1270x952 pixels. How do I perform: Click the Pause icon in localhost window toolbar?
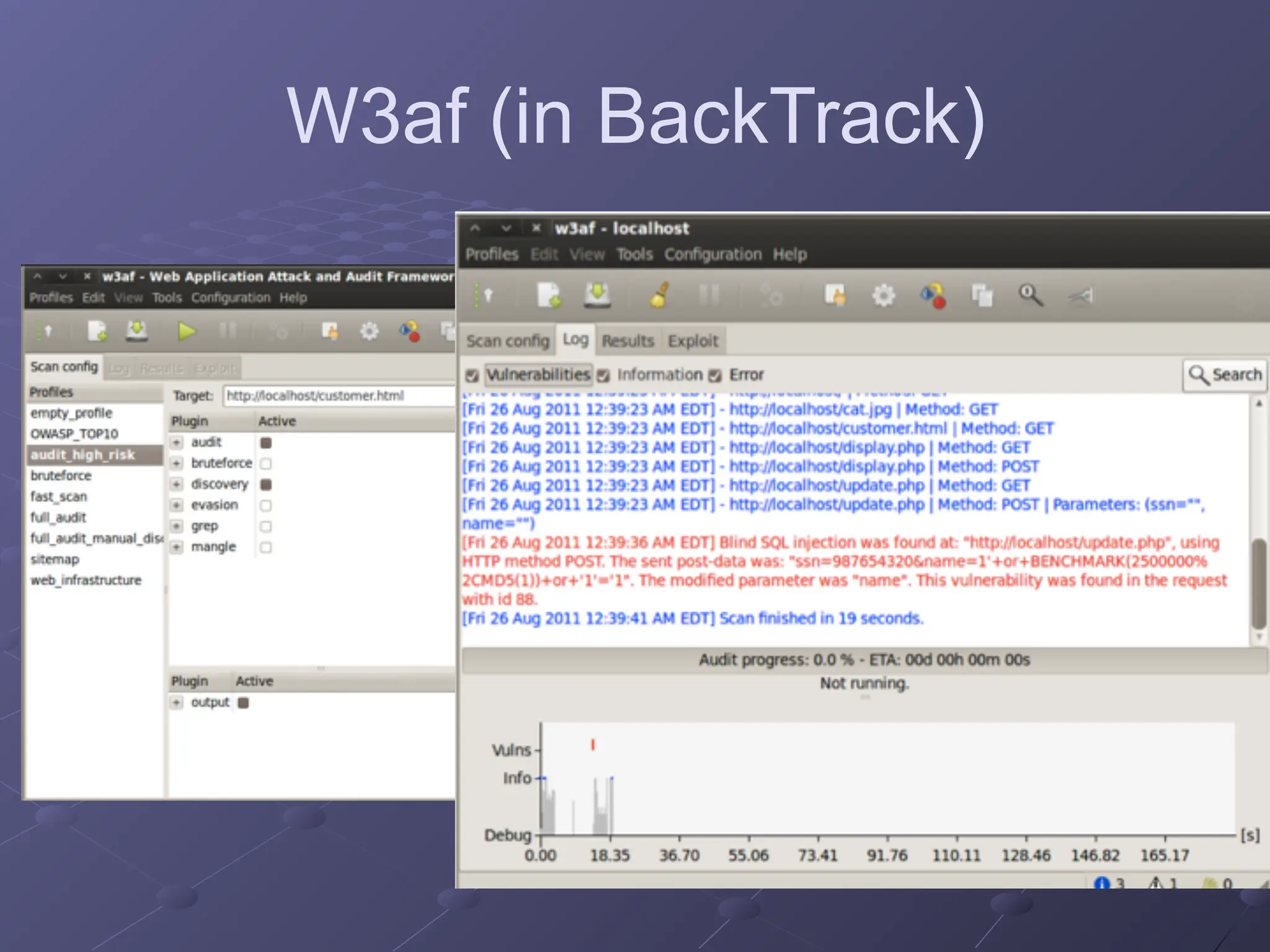(709, 295)
